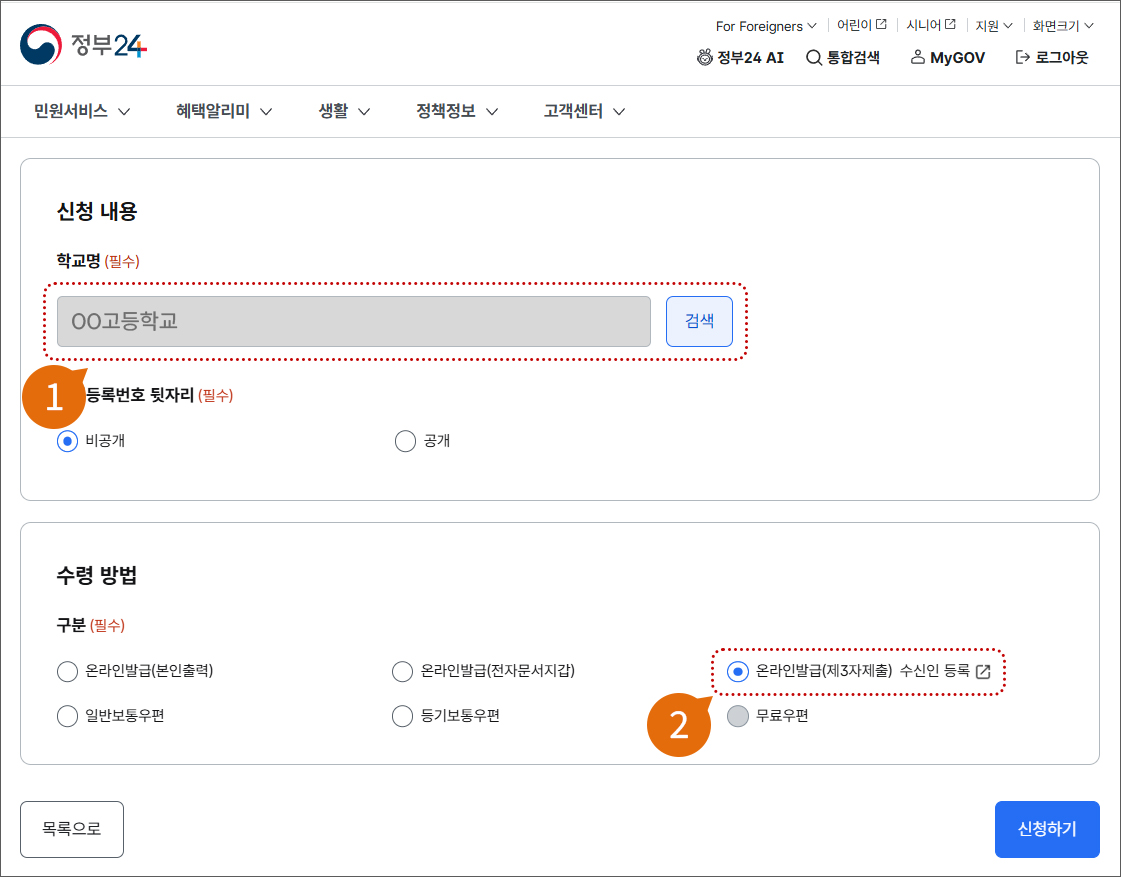Expand For Foreigners dropdown
Image resolution: width=1121 pixels, height=877 pixels.
766,26
